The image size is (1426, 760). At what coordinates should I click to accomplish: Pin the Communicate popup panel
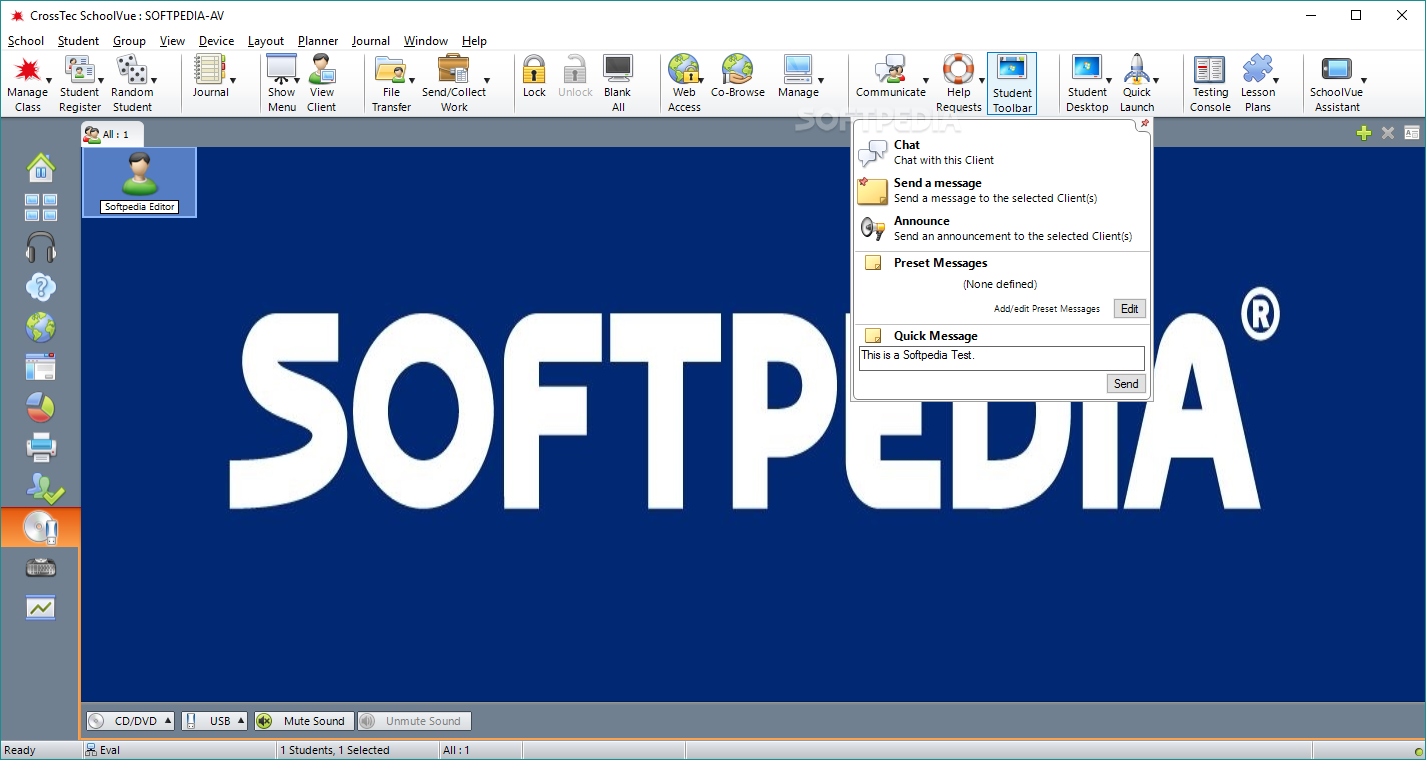click(x=1144, y=124)
